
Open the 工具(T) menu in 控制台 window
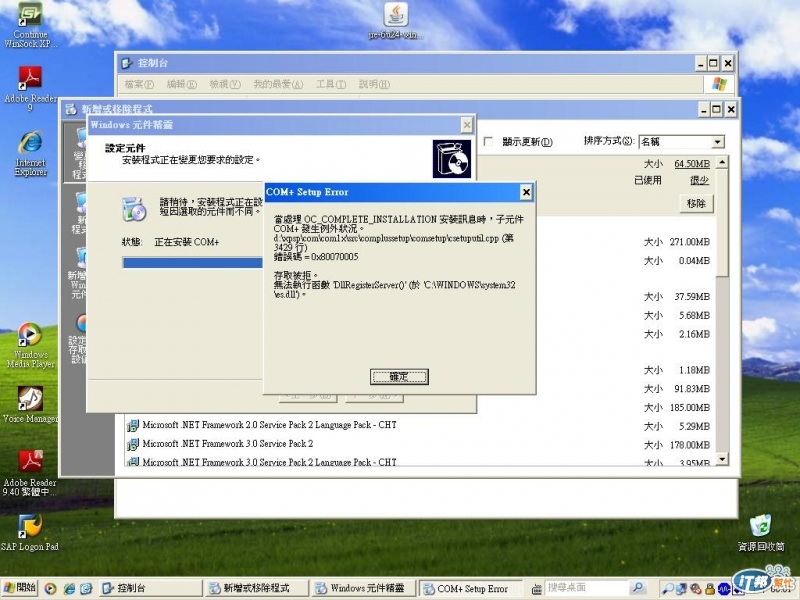tap(331, 84)
